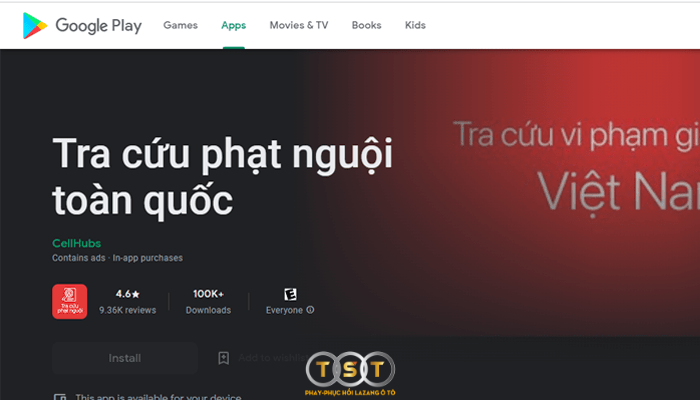Select the Apps tab
700x400 pixels.
(233, 25)
